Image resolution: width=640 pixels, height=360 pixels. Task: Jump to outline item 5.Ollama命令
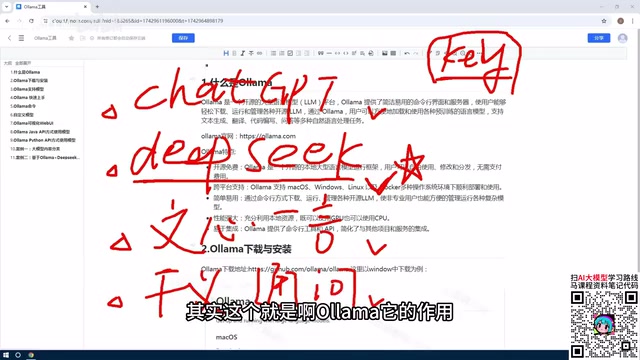tap(23, 106)
